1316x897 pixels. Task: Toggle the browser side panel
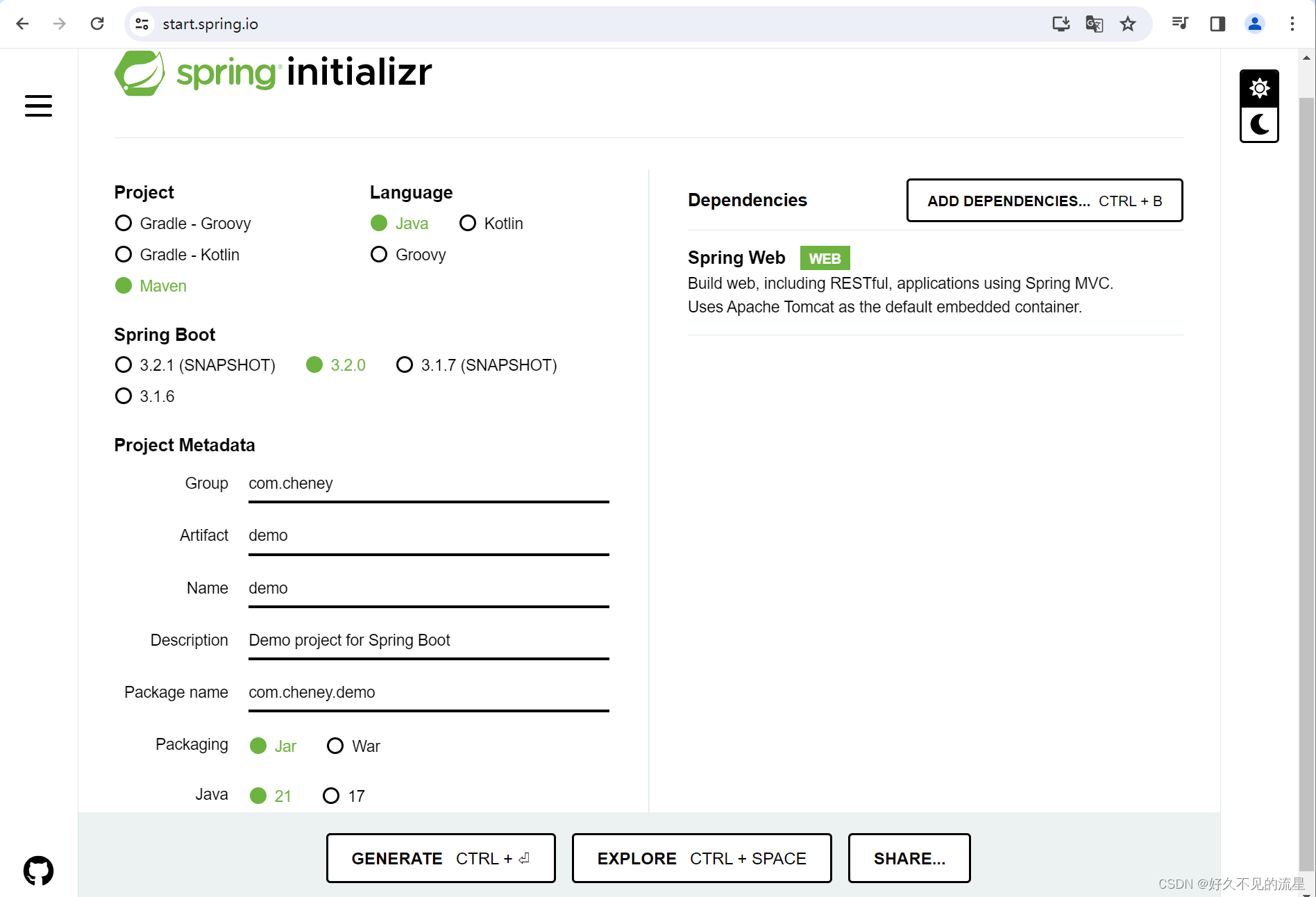coord(1217,24)
